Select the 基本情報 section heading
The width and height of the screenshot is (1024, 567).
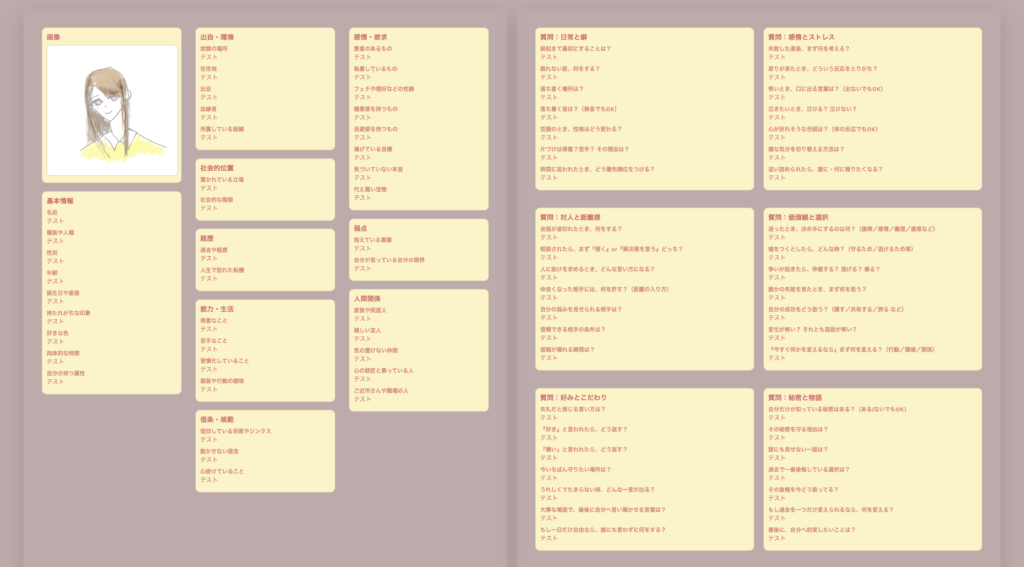click(60, 201)
